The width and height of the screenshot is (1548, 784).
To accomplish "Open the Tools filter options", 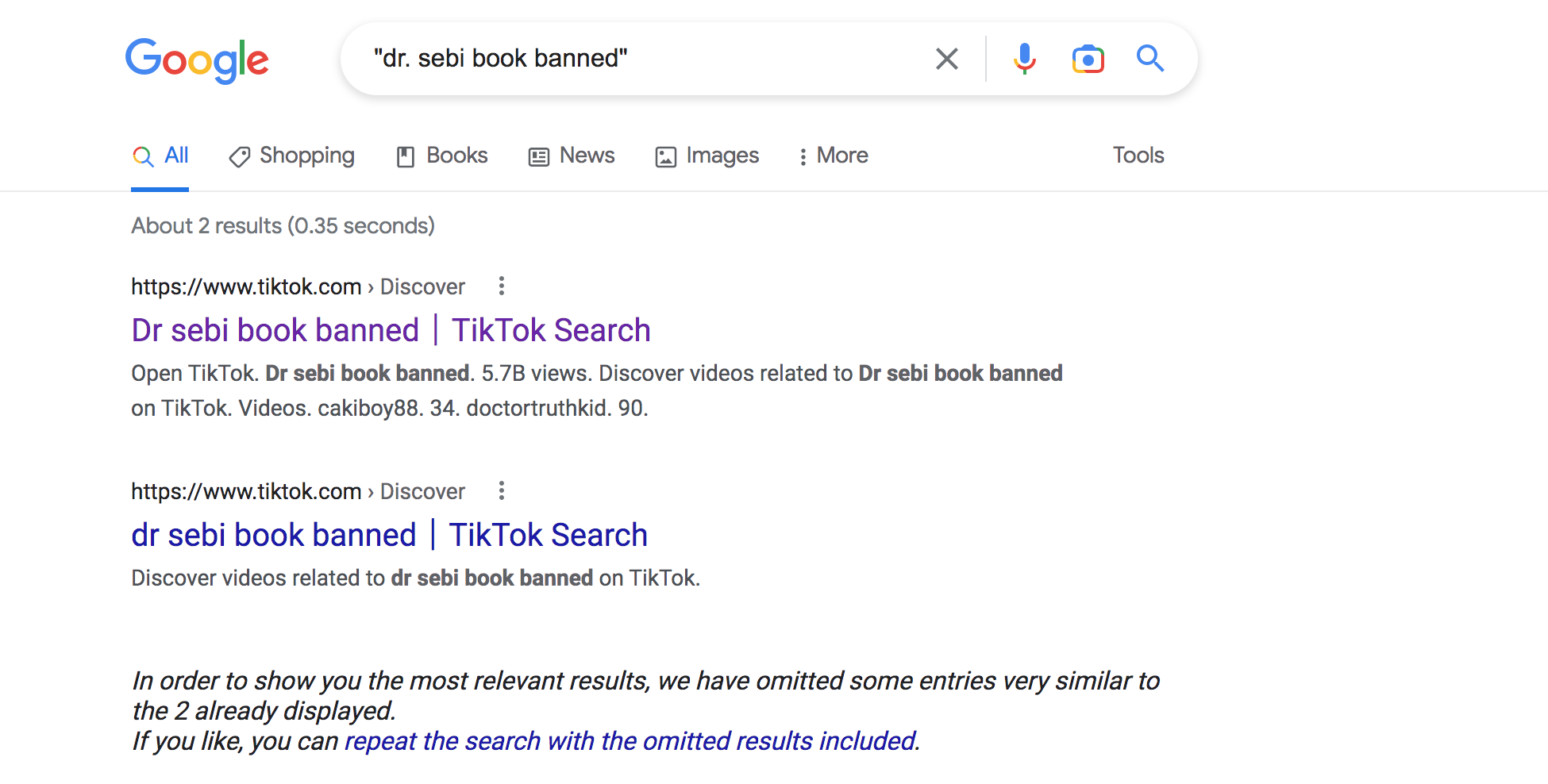I will 1138,156.
